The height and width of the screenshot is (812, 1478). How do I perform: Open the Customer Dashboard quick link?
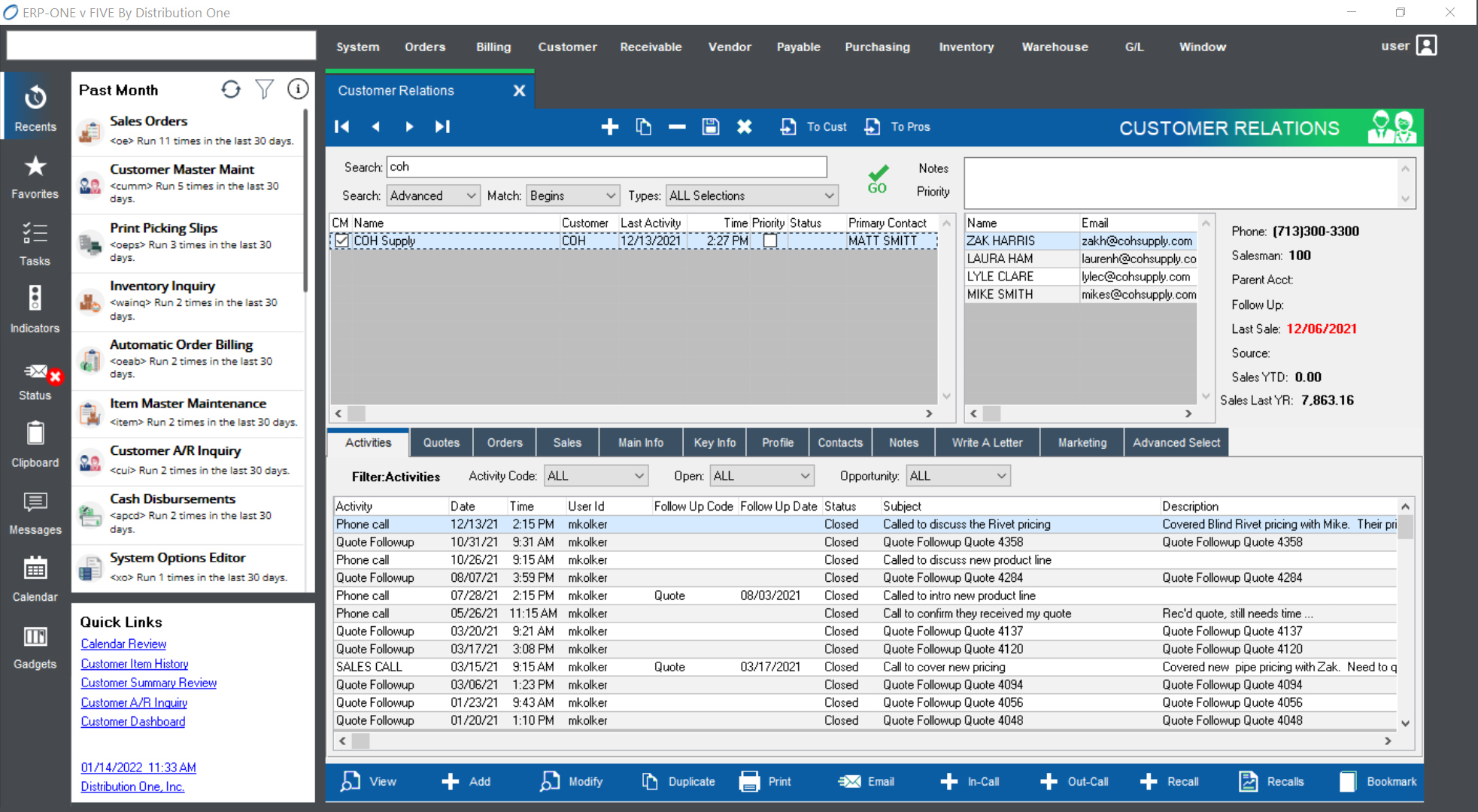133,721
